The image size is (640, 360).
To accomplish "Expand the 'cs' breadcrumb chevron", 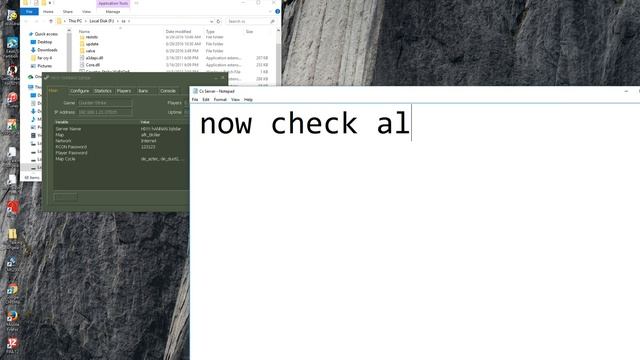I will tap(129, 21).
